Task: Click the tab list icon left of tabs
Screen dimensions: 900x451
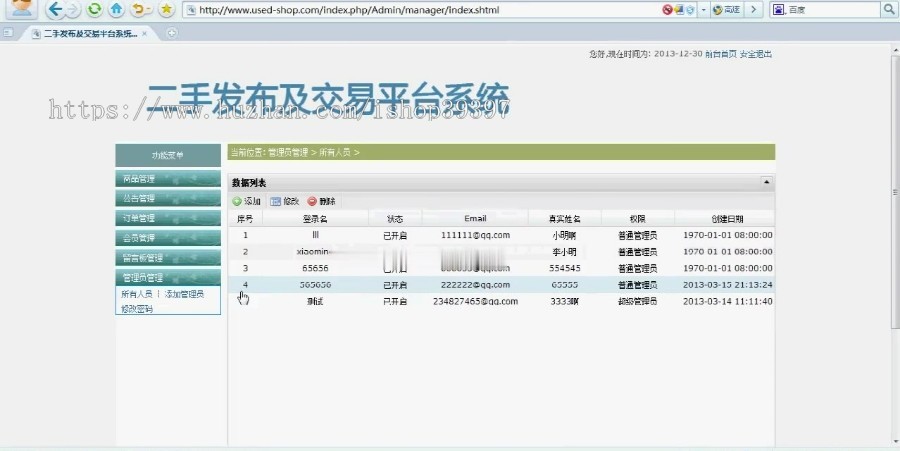Action: coord(8,33)
